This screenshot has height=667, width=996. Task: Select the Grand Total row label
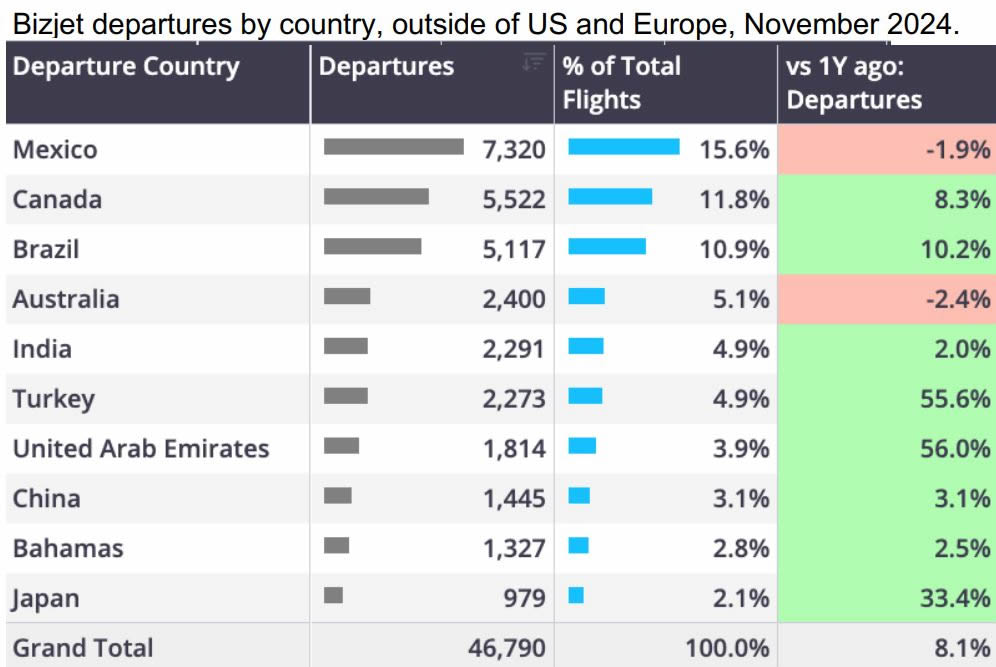coord(83,648)
